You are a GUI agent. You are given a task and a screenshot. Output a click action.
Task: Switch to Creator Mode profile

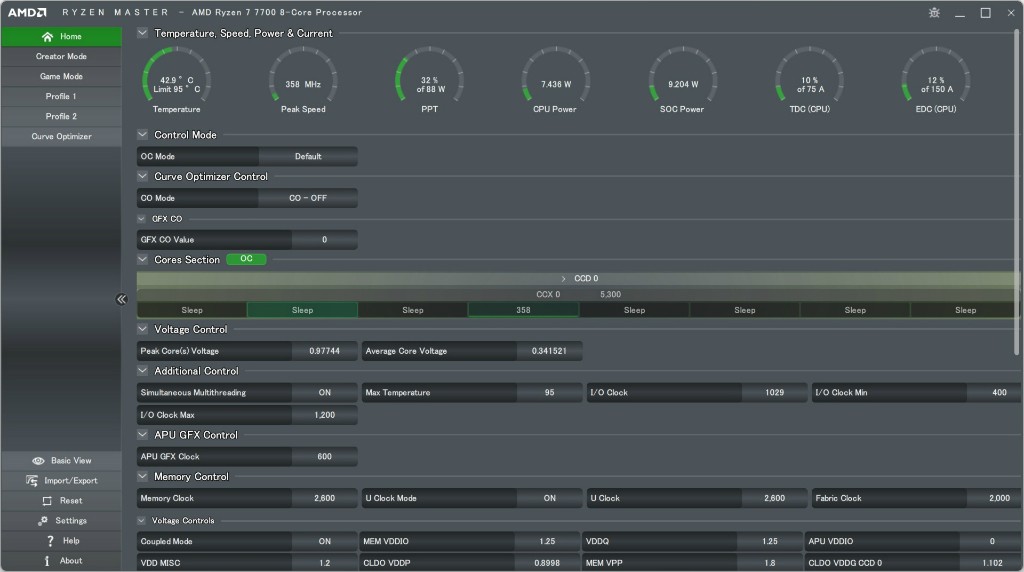coord(61,57)
